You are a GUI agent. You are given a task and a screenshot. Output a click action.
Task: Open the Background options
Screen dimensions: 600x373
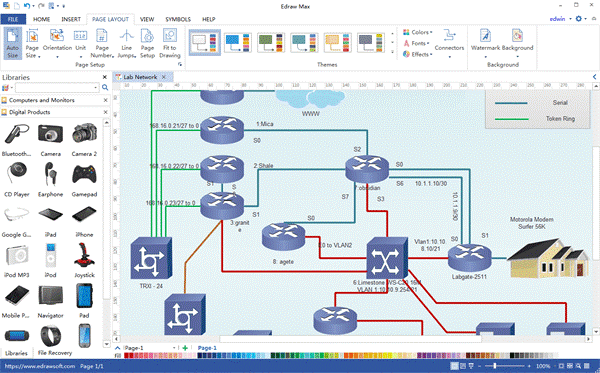(517, 44)
